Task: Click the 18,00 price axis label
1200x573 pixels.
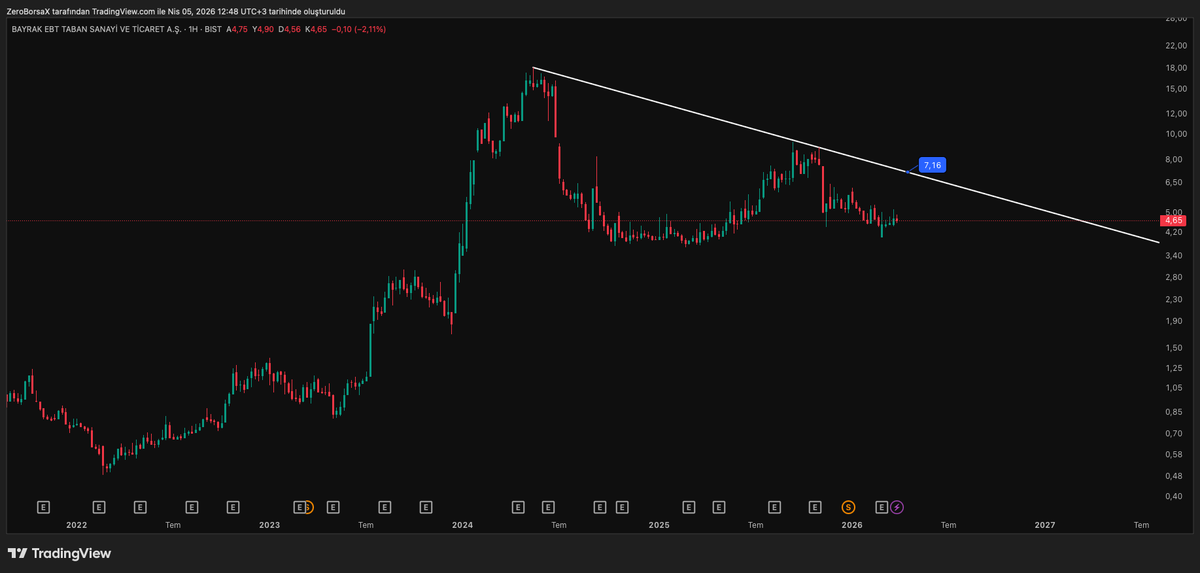Action: 1174,68
